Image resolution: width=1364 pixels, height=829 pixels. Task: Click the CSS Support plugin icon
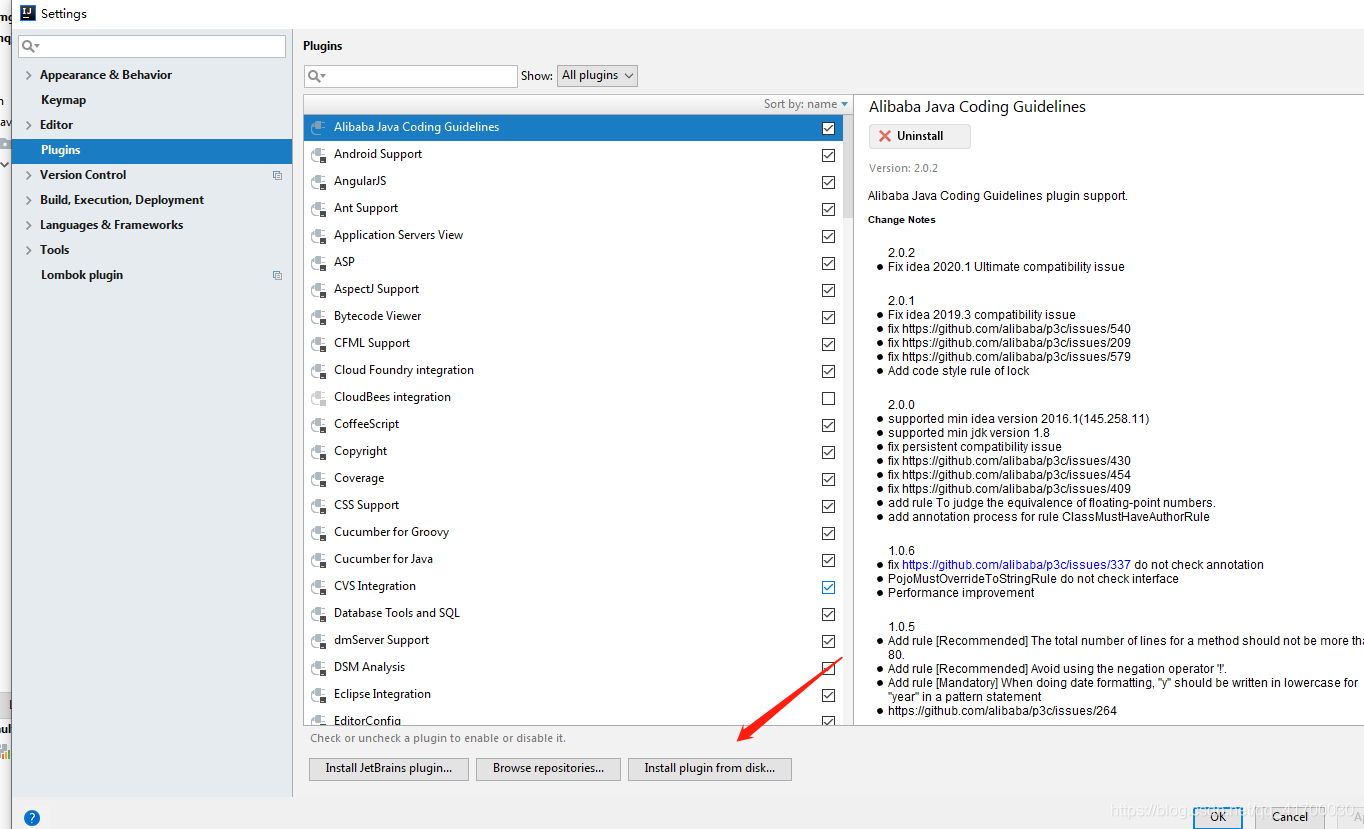click(319, 506)
